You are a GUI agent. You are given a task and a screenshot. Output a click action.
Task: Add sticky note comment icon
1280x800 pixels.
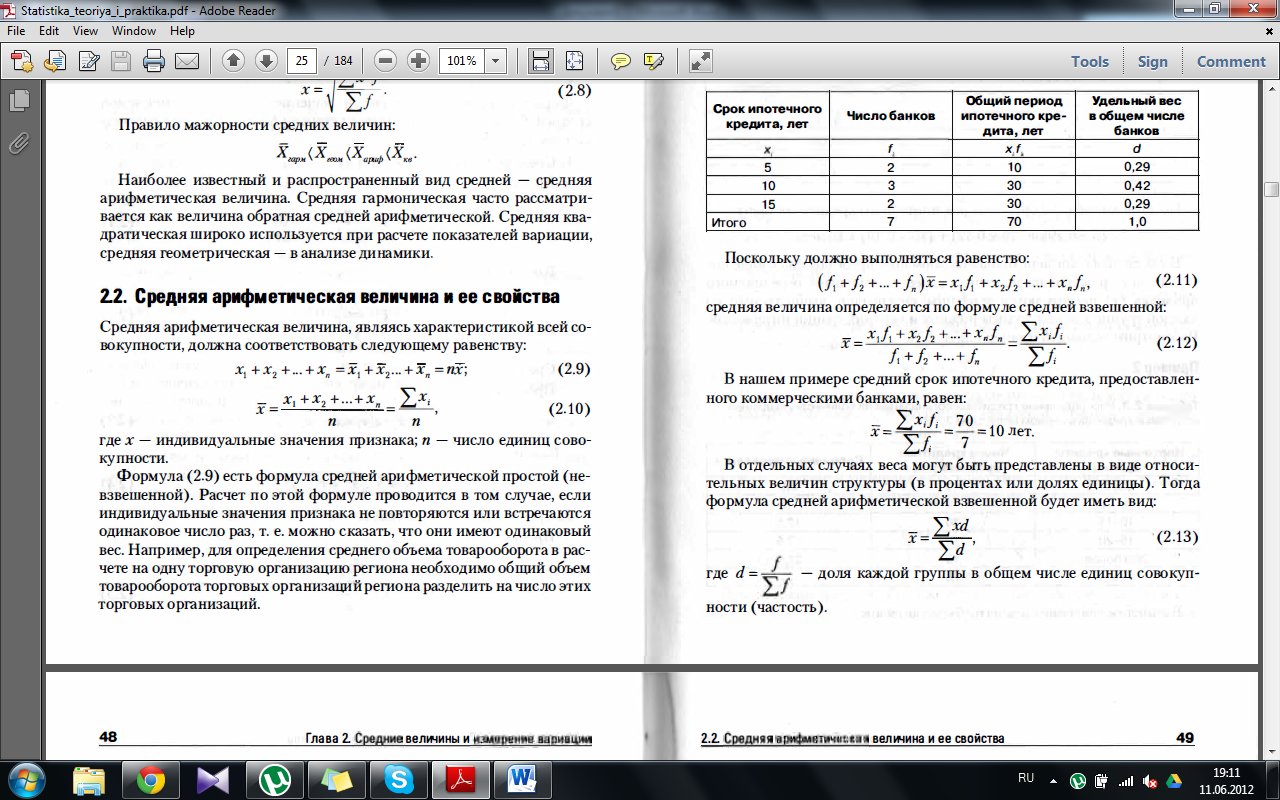pyautogui.click(x=621, y=61)
